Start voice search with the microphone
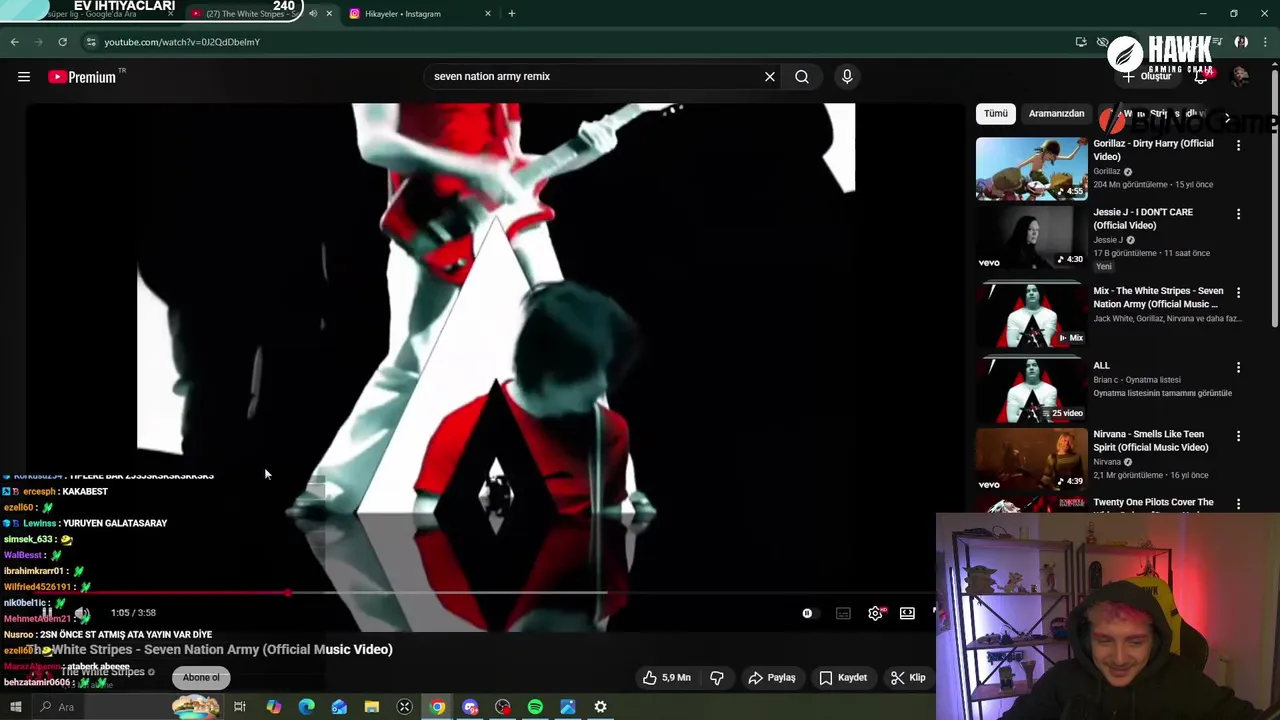The height and width of the screenshot is (720, 1280). (x=847, y=76)
